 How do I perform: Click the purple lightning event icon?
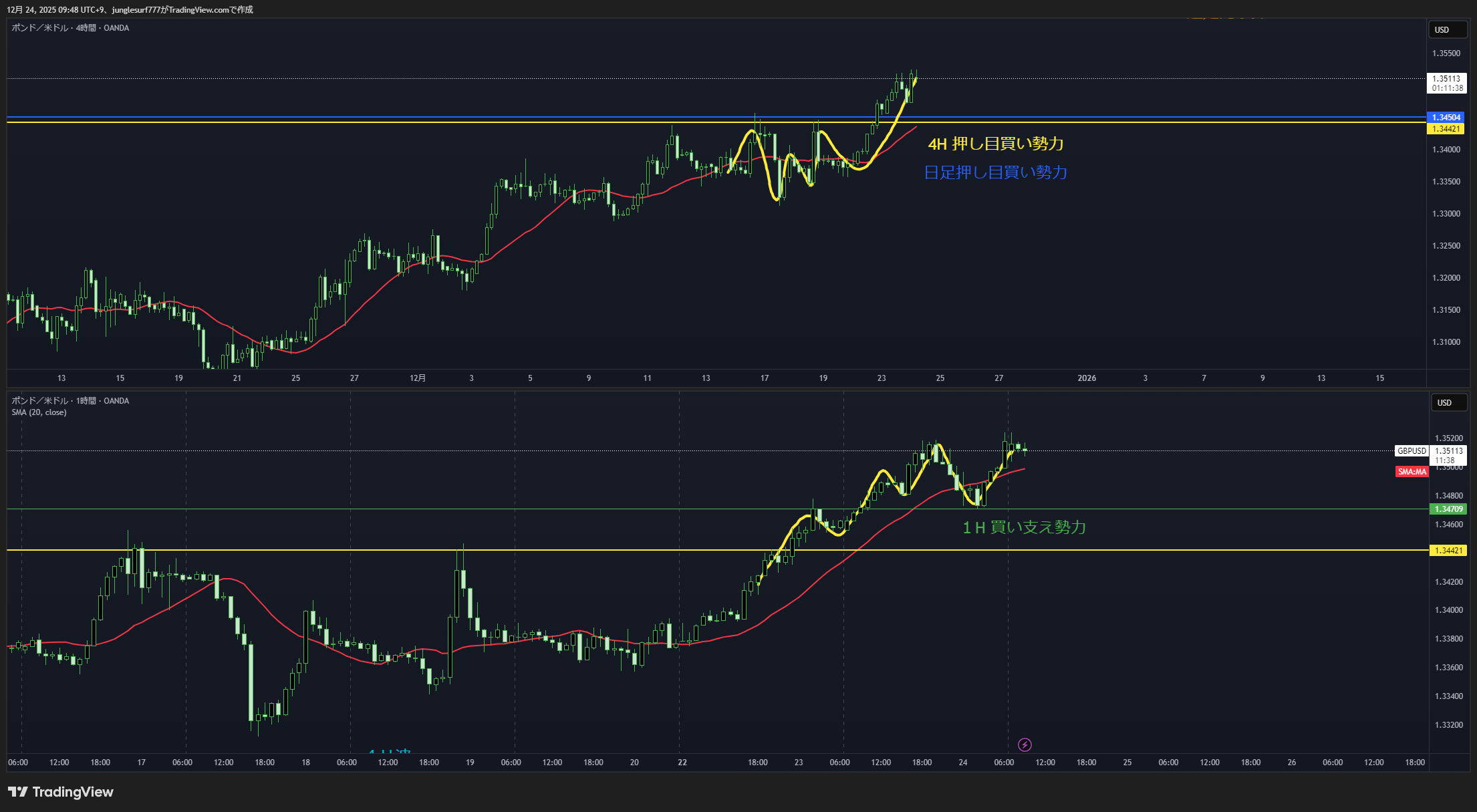[x=1024, y=745]
